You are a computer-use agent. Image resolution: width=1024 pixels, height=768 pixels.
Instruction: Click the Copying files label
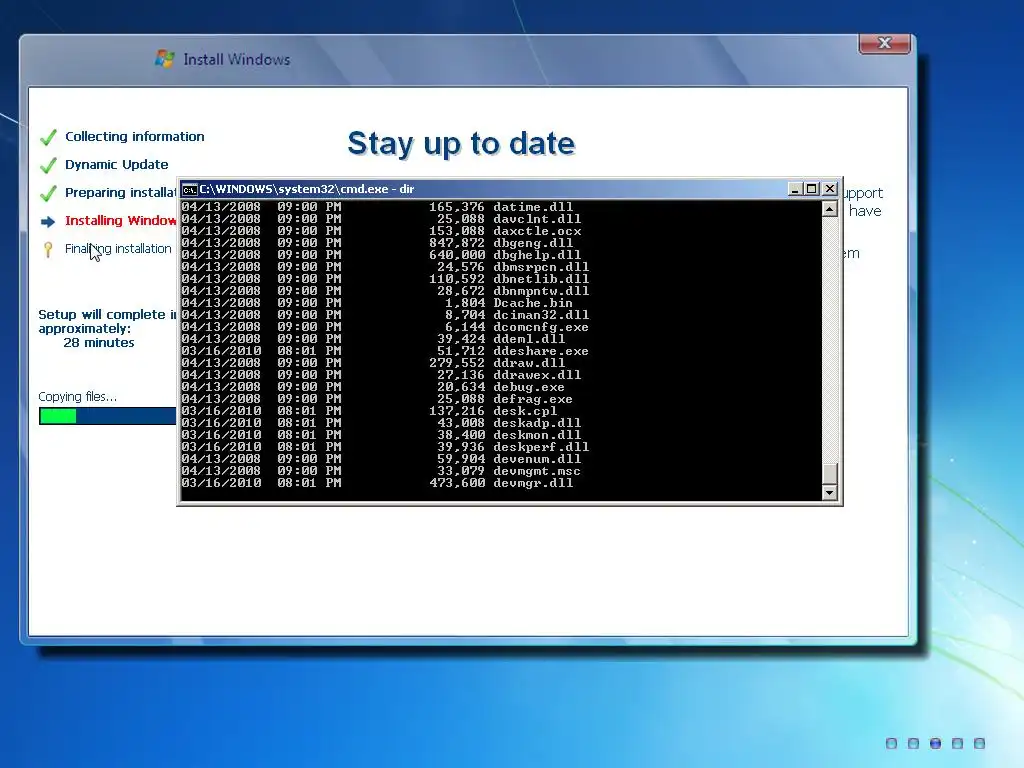[77, 396]
